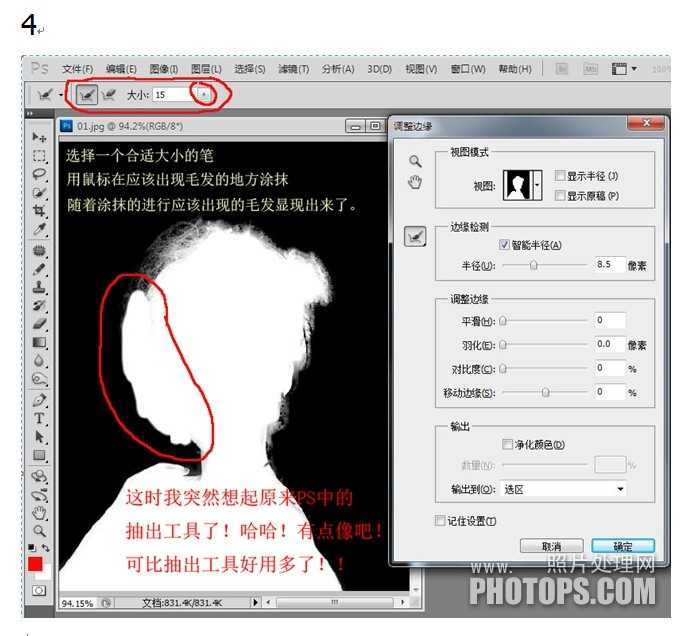The width and height of the screenshot is (684, 636).
Task: Open the 输出到(O) dropdown
Action: [564, 489]
